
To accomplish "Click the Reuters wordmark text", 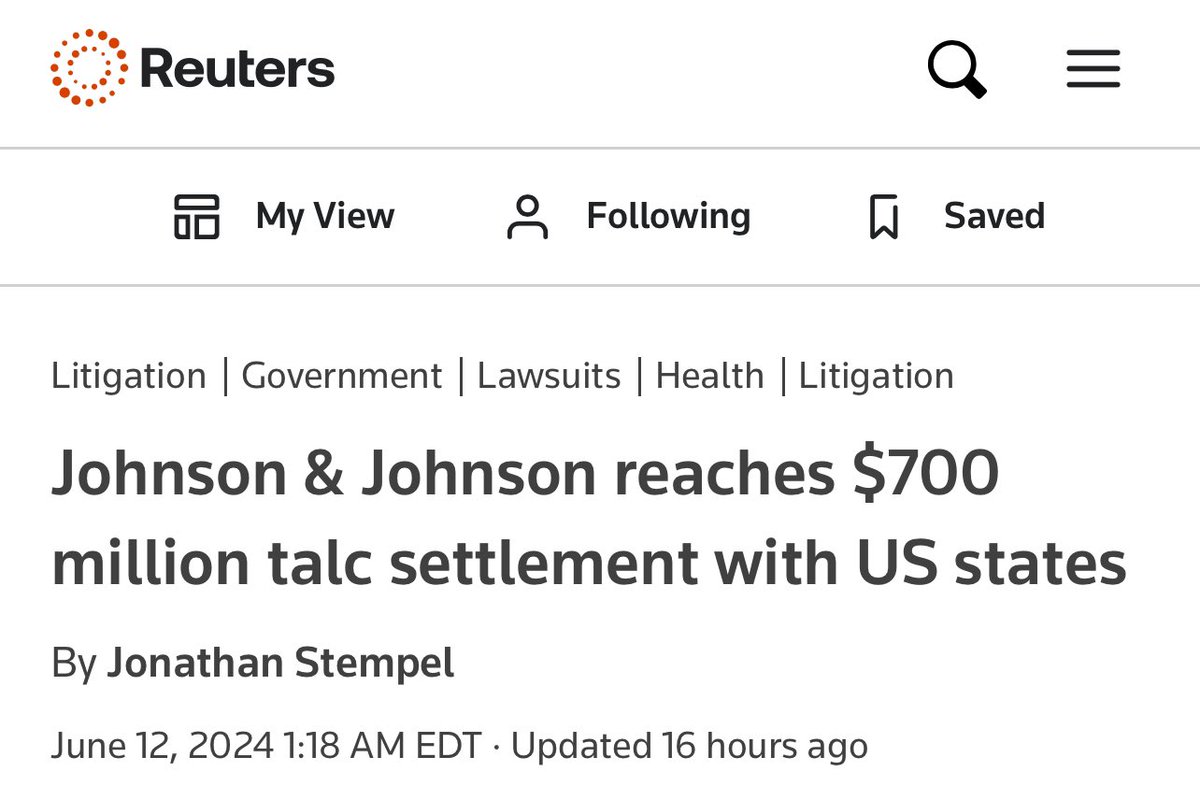I will point(237,69).
